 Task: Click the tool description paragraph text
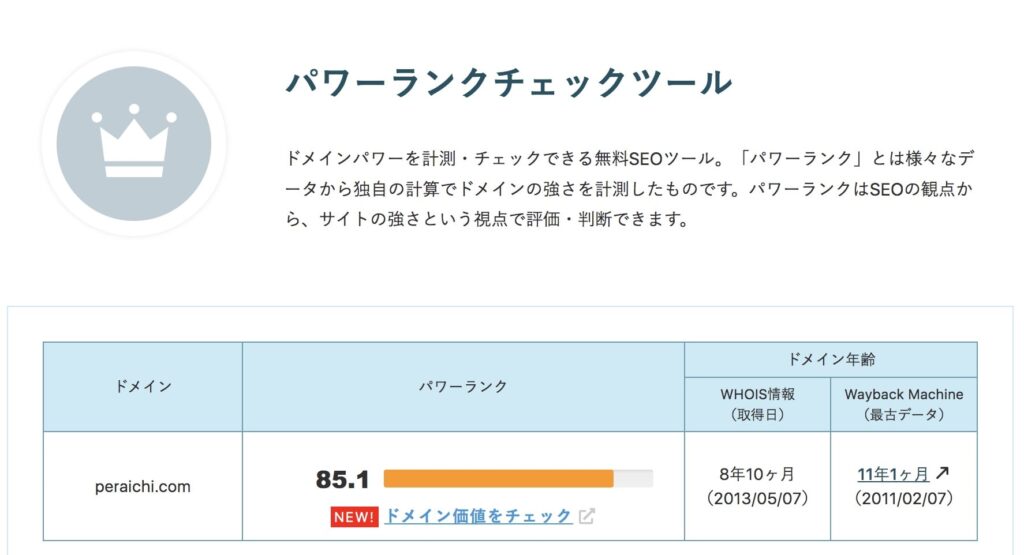coord(630,189)
